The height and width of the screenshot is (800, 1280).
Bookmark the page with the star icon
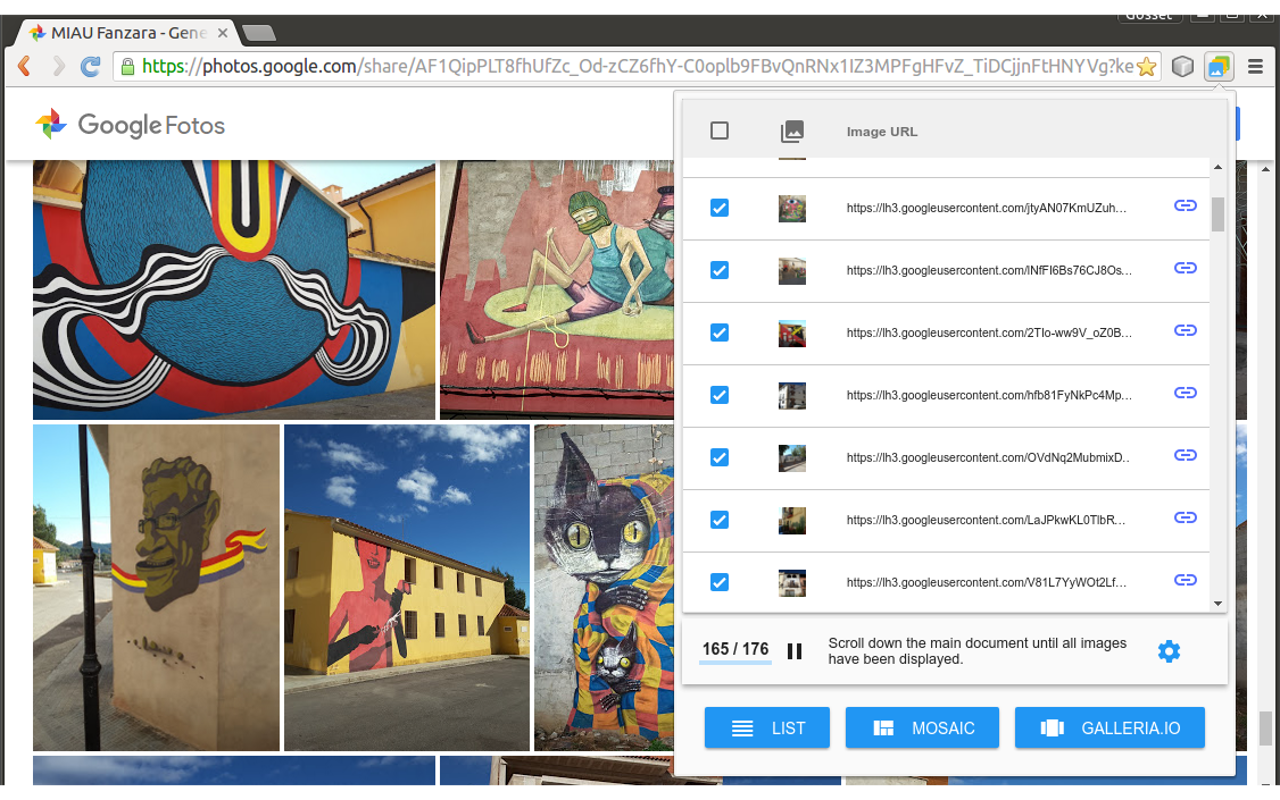point(1146,67)
